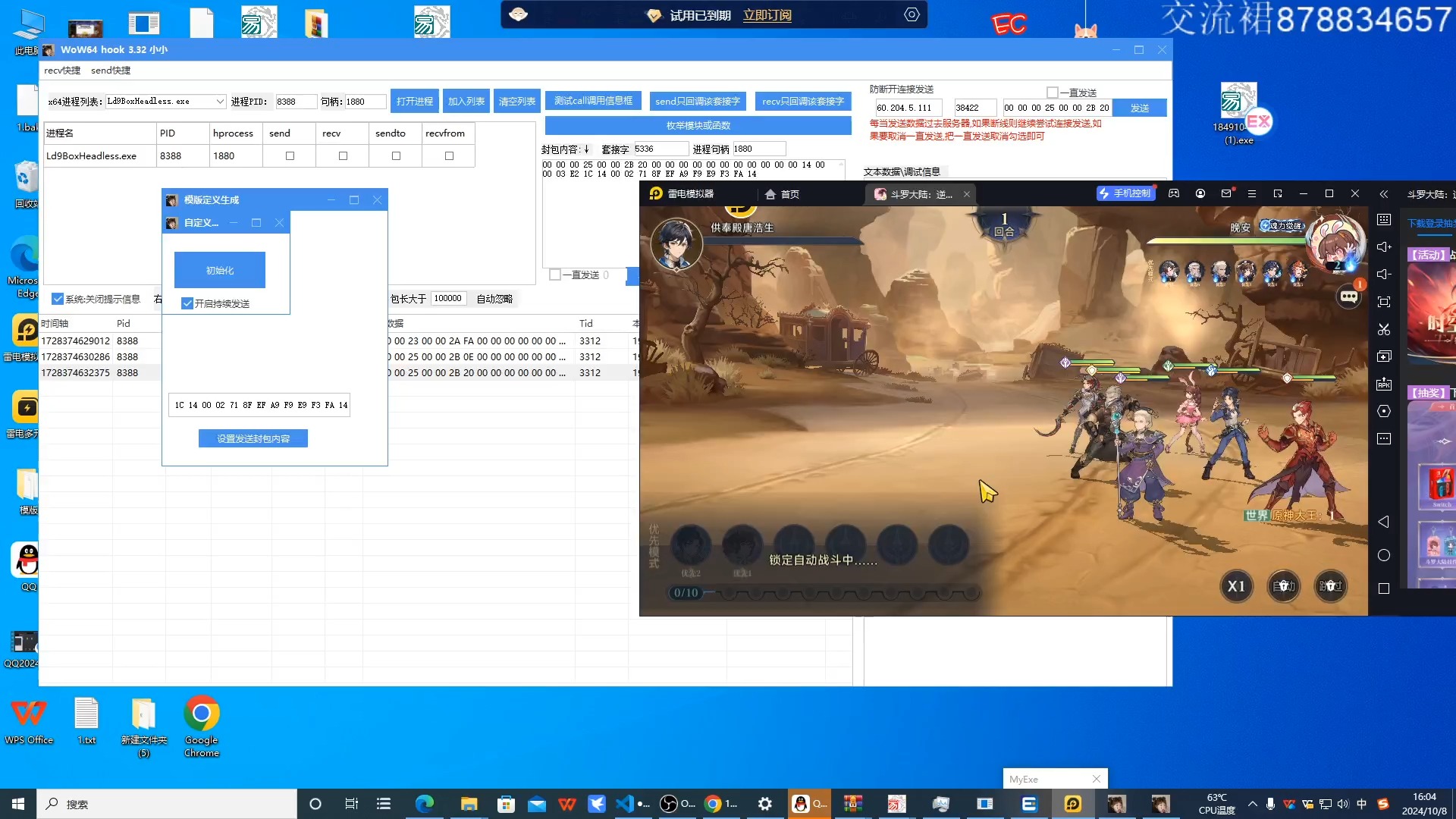Enable 一直发送 checkbox below packet content
Image resolution: width=1456 pixels, height=819 pixels.
coord(555,275)
